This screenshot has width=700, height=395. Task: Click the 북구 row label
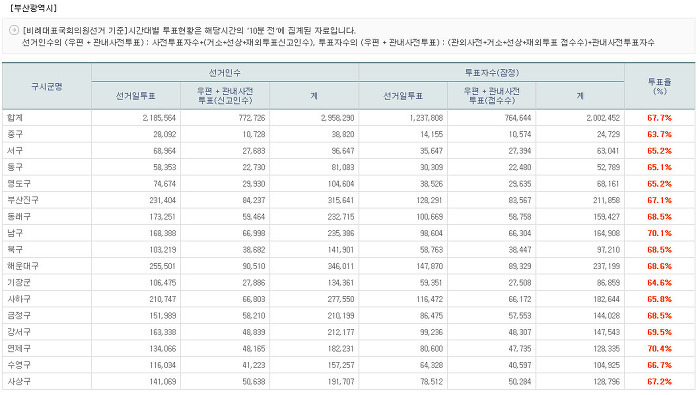pyautogui.click(x=15, y=249)
